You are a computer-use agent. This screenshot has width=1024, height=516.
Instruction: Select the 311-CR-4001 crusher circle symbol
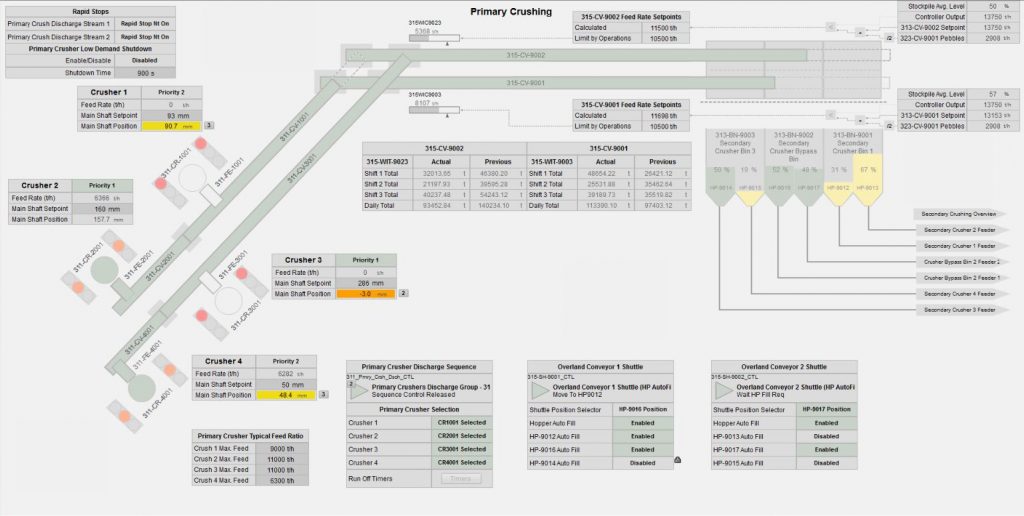pyautogui.click(x=141, y=388)
